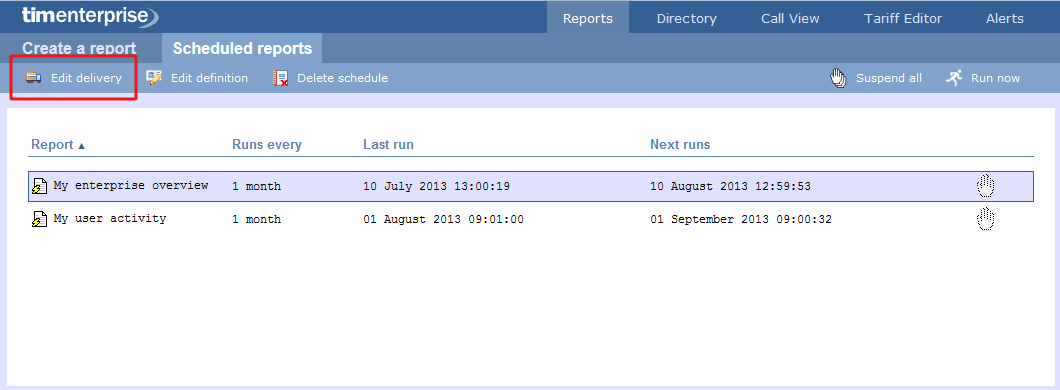Open the Tariff Editor tab
This screenshot has height=390, width=1060.
[902, 18]
